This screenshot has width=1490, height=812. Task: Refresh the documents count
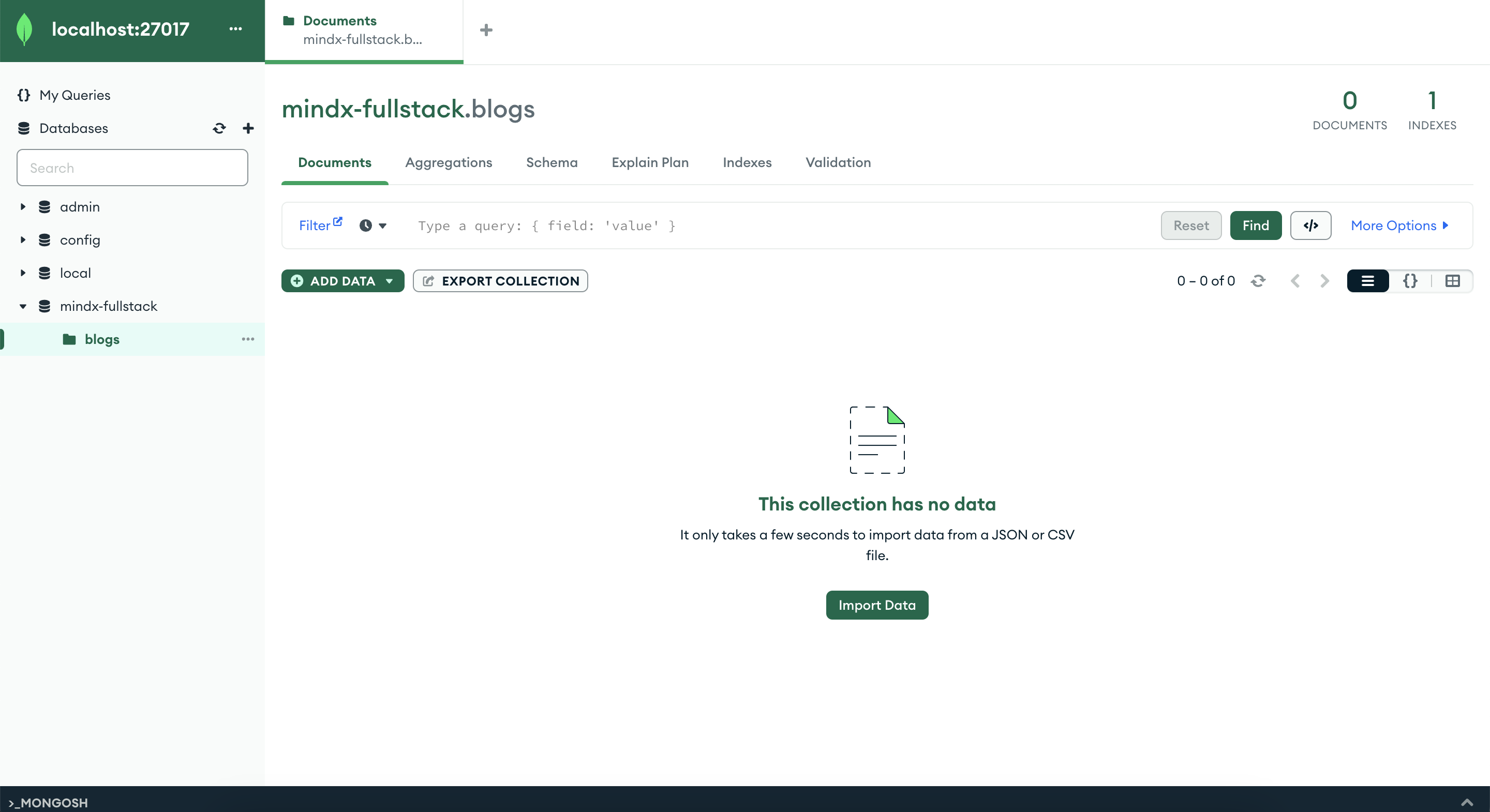click(1258, 281)
